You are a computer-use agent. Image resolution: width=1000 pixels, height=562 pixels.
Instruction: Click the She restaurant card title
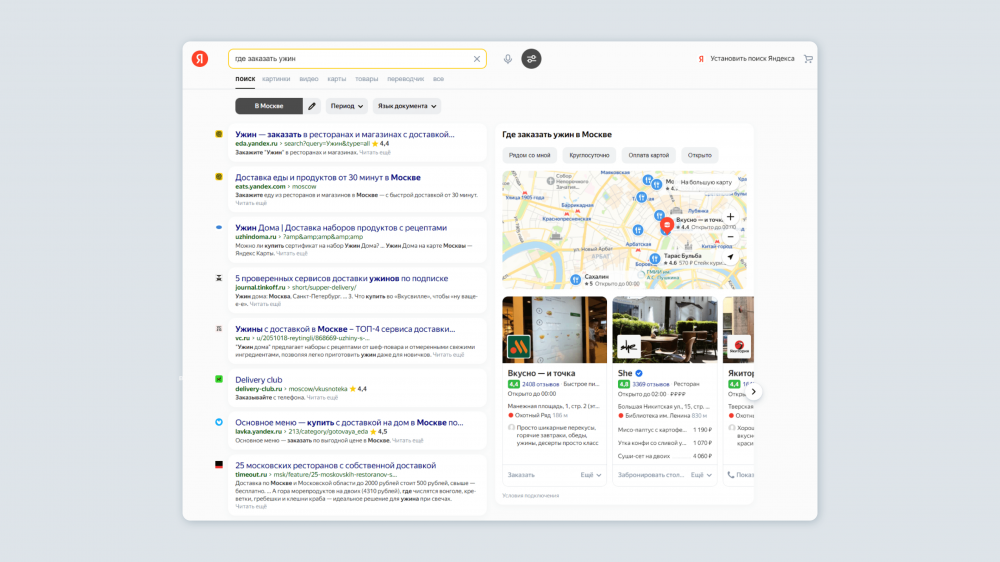click(625, 373)
